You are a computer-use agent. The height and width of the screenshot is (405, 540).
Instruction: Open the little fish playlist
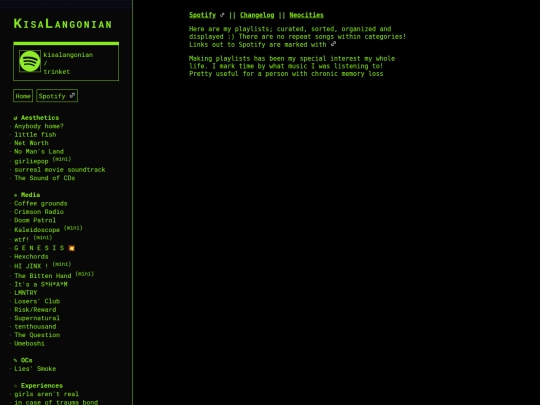point(35,135)
